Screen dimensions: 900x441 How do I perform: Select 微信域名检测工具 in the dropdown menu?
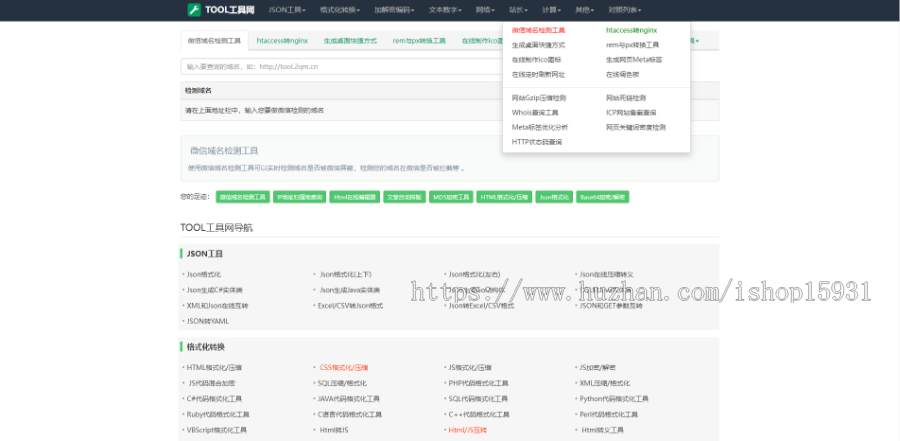coord(538,30)
